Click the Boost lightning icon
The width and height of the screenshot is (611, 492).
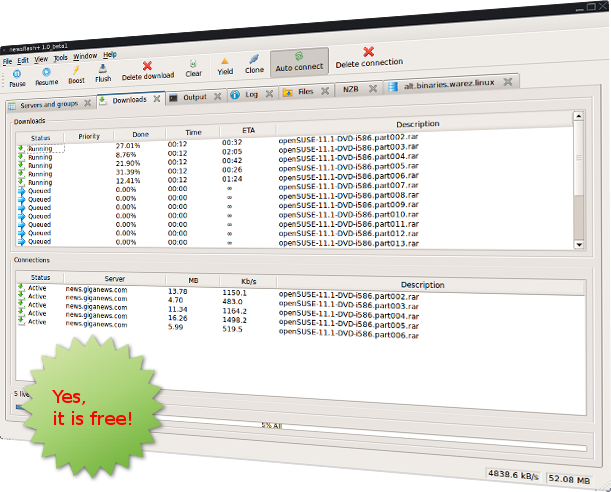tap(76, 71)
